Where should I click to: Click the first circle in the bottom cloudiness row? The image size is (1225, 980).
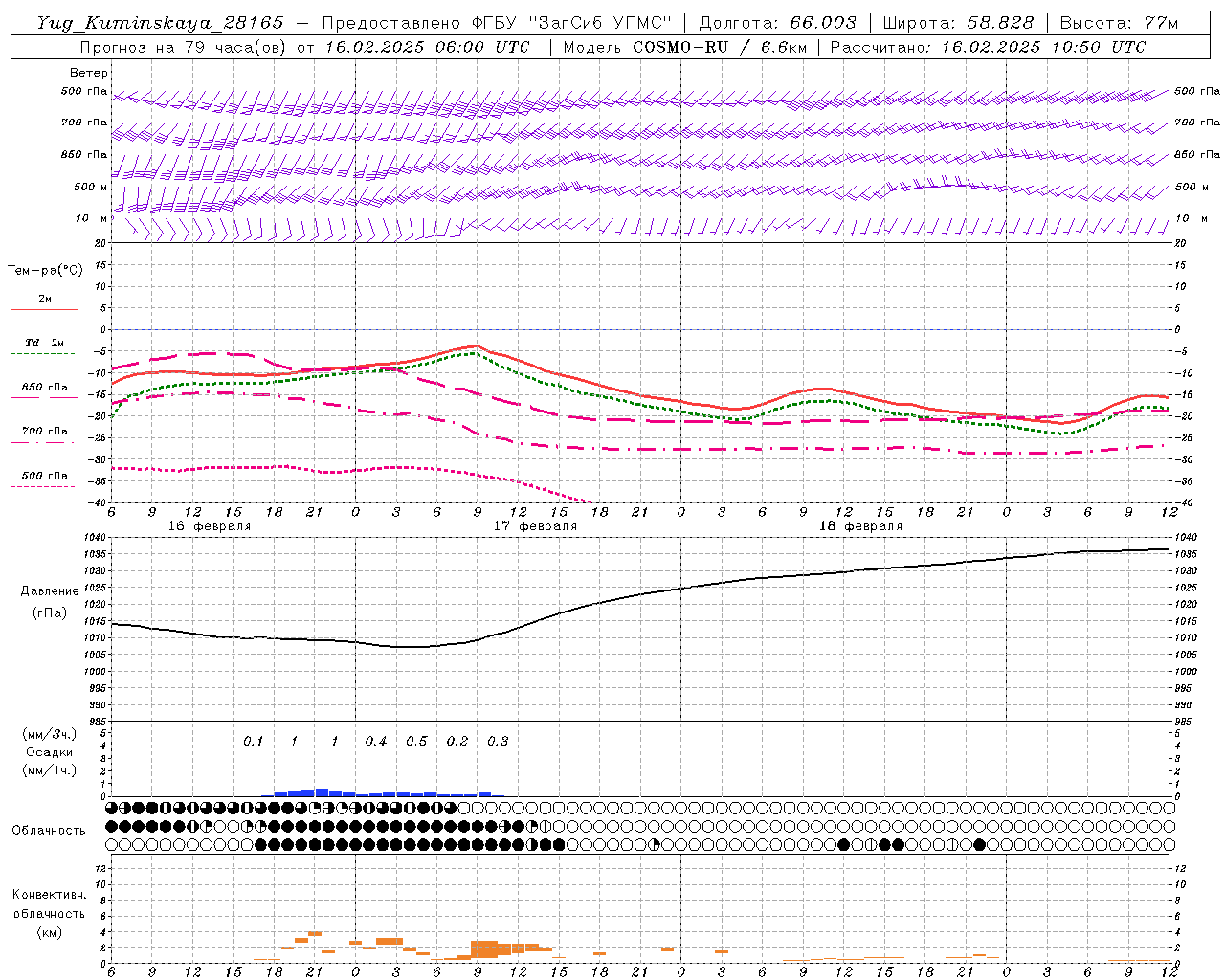click(112, 844)
